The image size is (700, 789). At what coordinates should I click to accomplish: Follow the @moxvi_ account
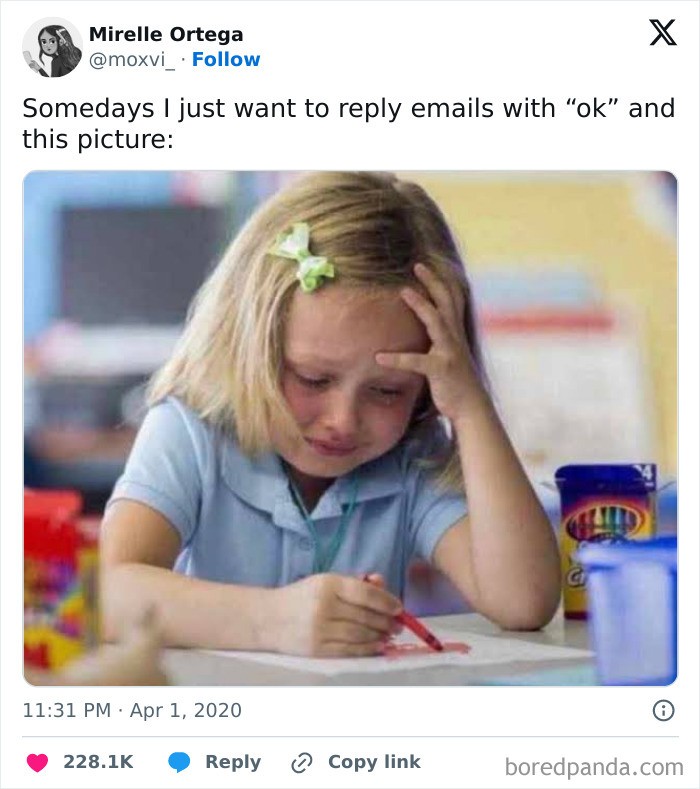(226, 60)
